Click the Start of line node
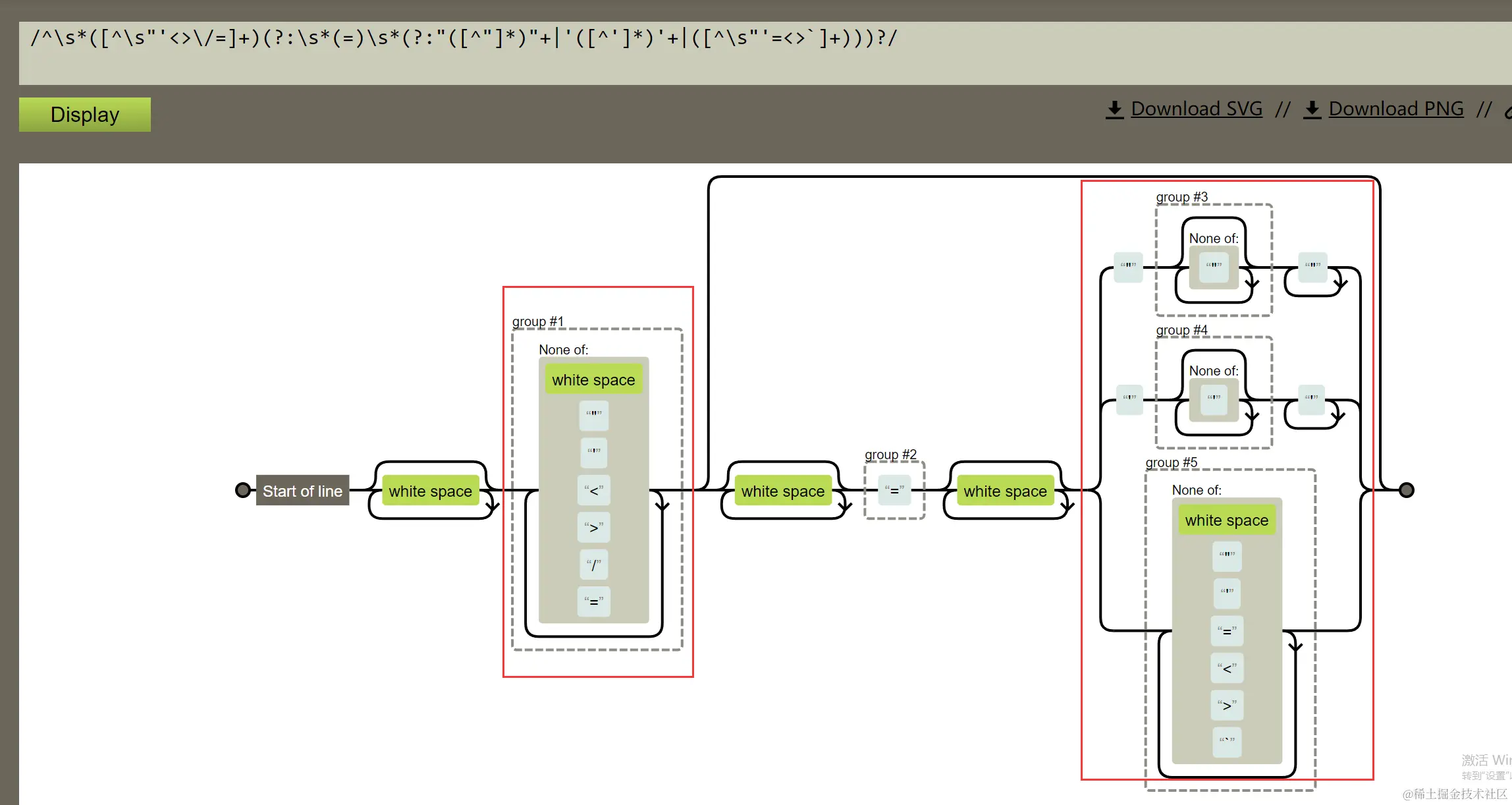 [302, 491]
